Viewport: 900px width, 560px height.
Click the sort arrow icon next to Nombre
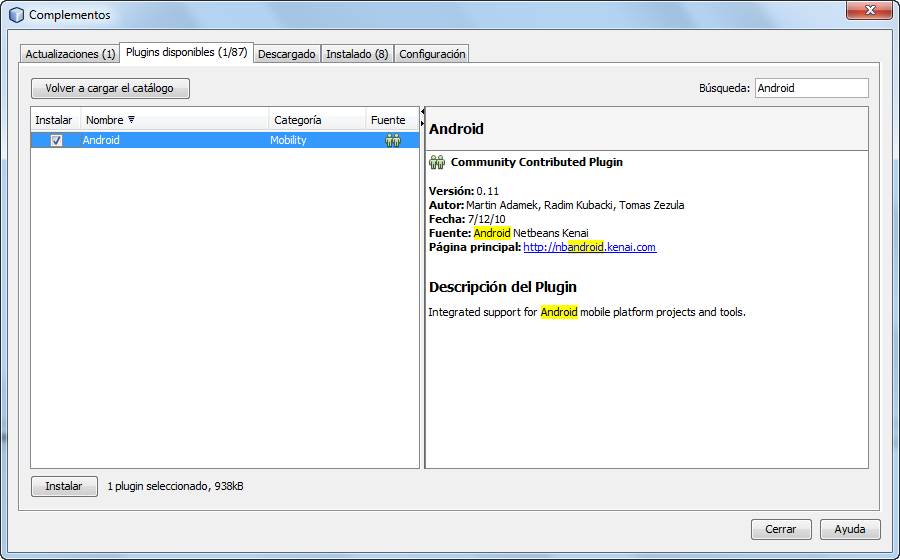click(131, 119)
